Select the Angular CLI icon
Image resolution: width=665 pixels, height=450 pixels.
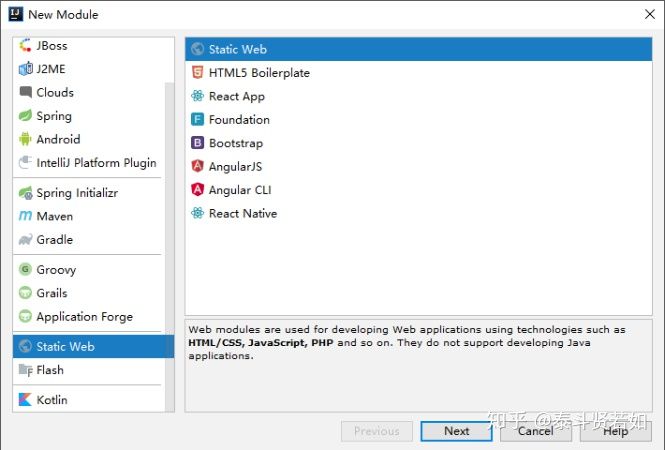point(198,190)
